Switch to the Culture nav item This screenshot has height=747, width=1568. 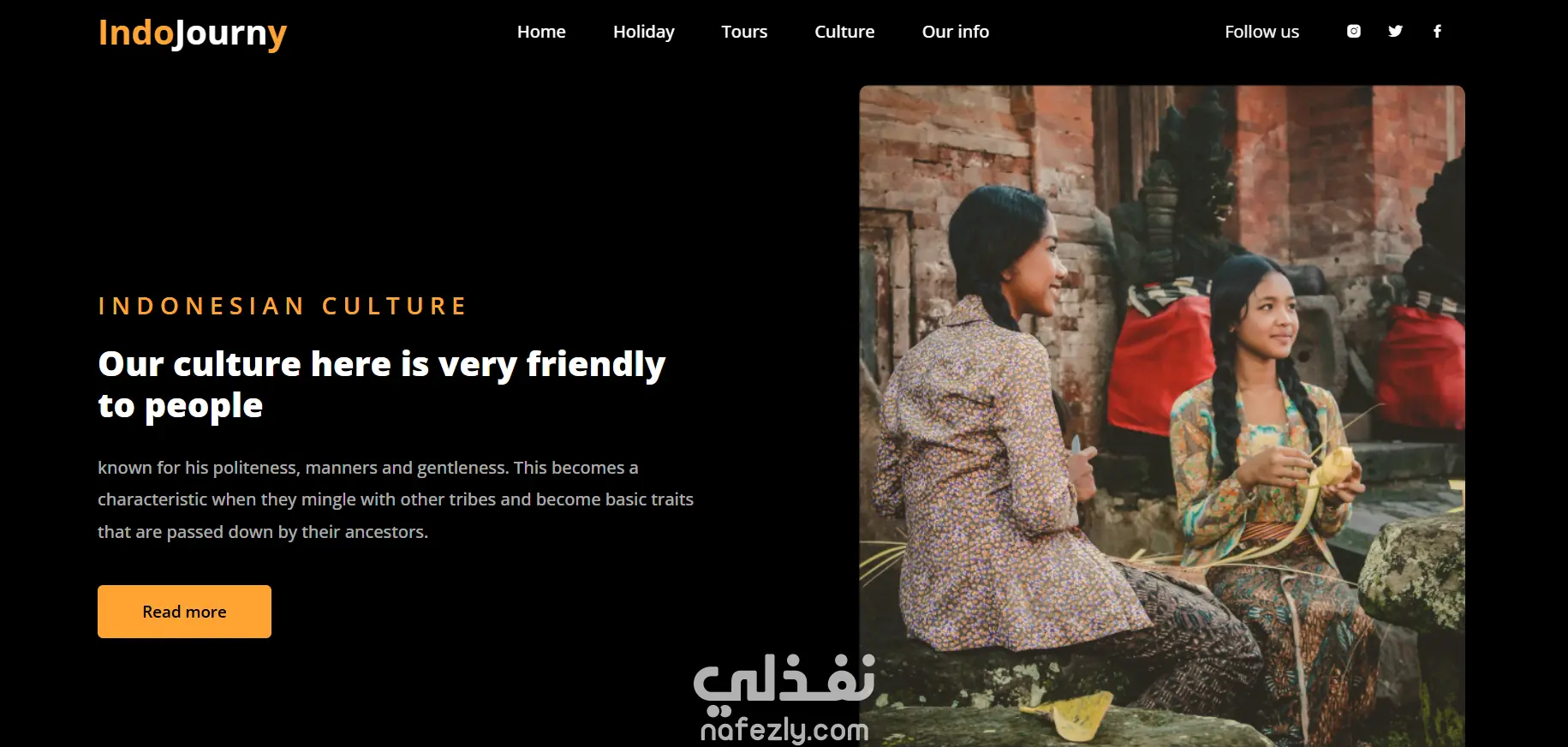coord(844,32)
